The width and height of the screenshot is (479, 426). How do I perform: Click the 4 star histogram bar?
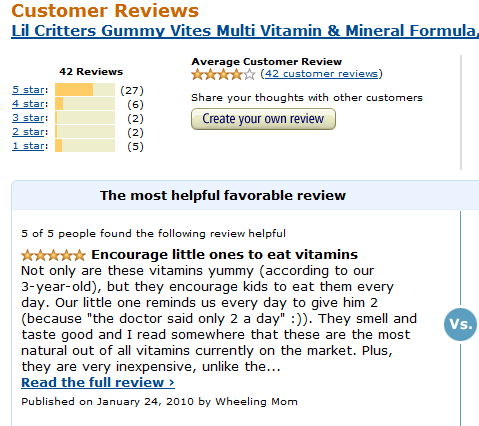coord(85,104)
